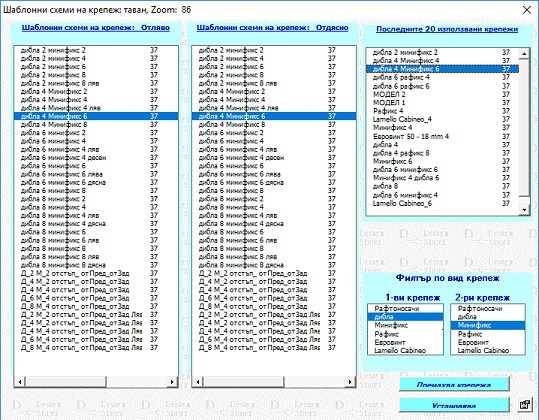Image resolution: width=539 pixels, height=420 pixels.
Task: Select 'дибла 4 Минификс 6' in Отляво list
Action: [96, 116]
